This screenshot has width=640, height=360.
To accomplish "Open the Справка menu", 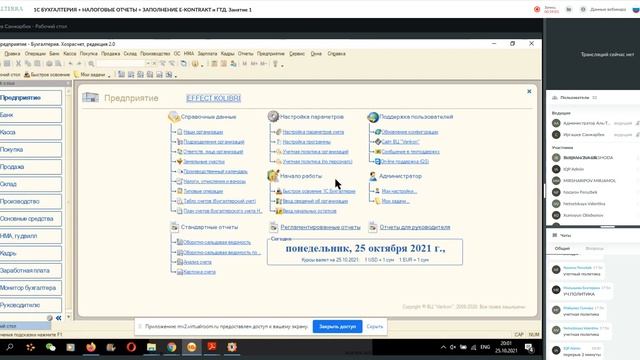I will [x=336, y=53].
